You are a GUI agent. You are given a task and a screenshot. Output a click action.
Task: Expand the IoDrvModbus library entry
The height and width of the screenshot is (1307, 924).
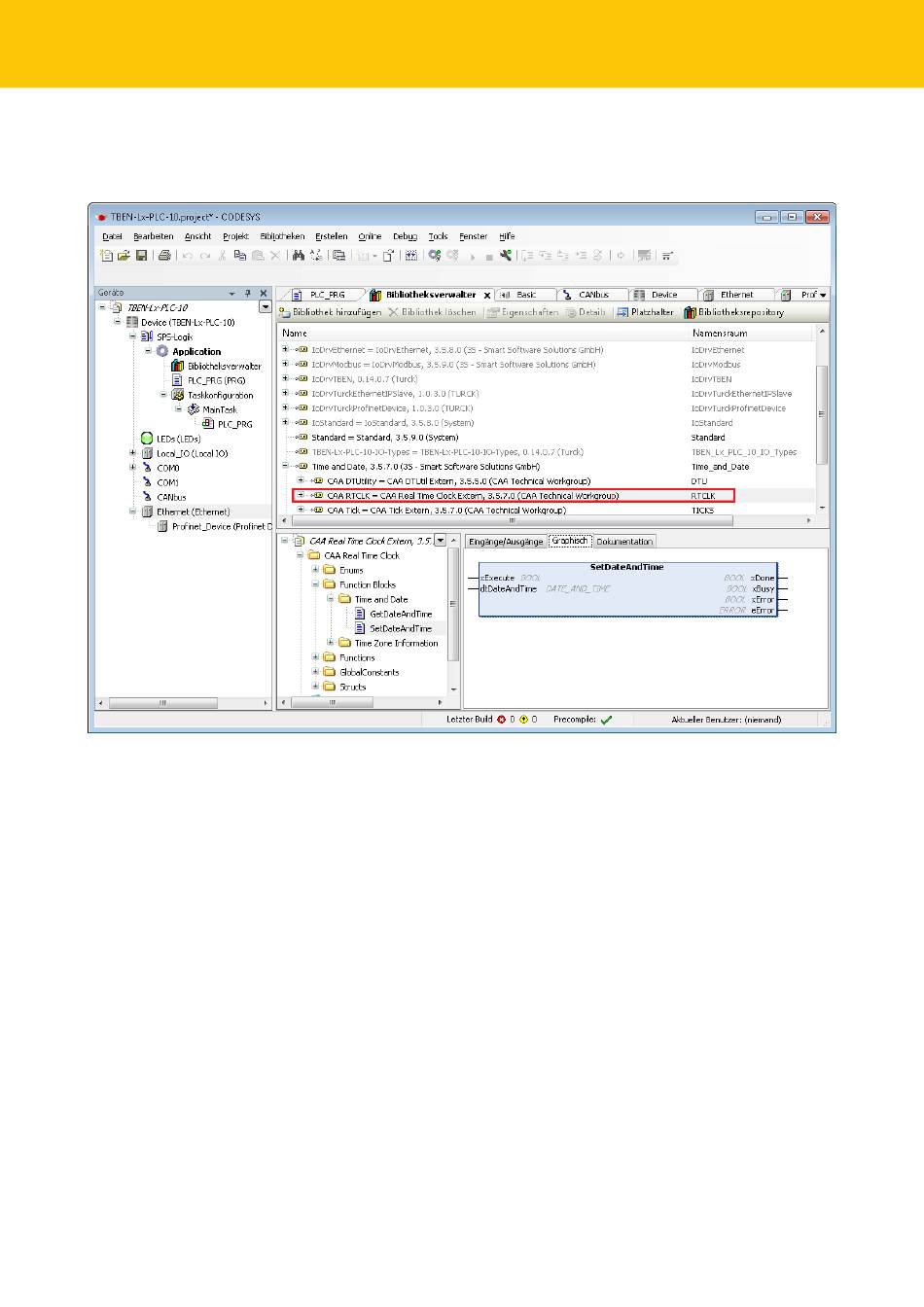(285, 364)
